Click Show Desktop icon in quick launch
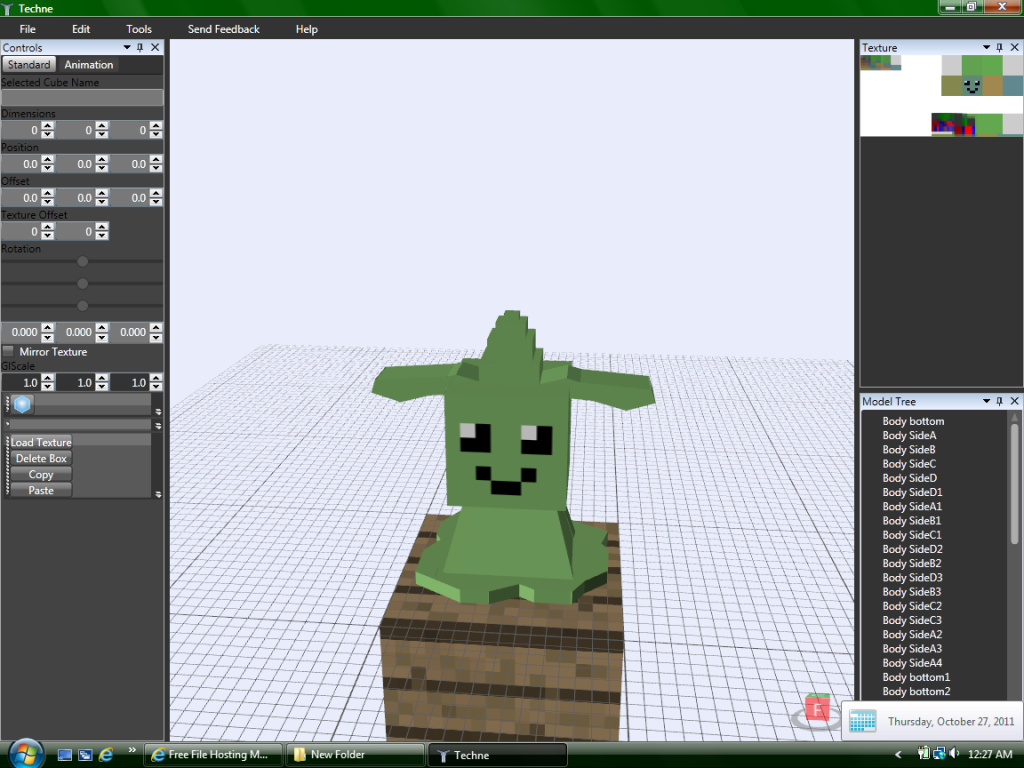The image size is (1024, 768). 65,755
